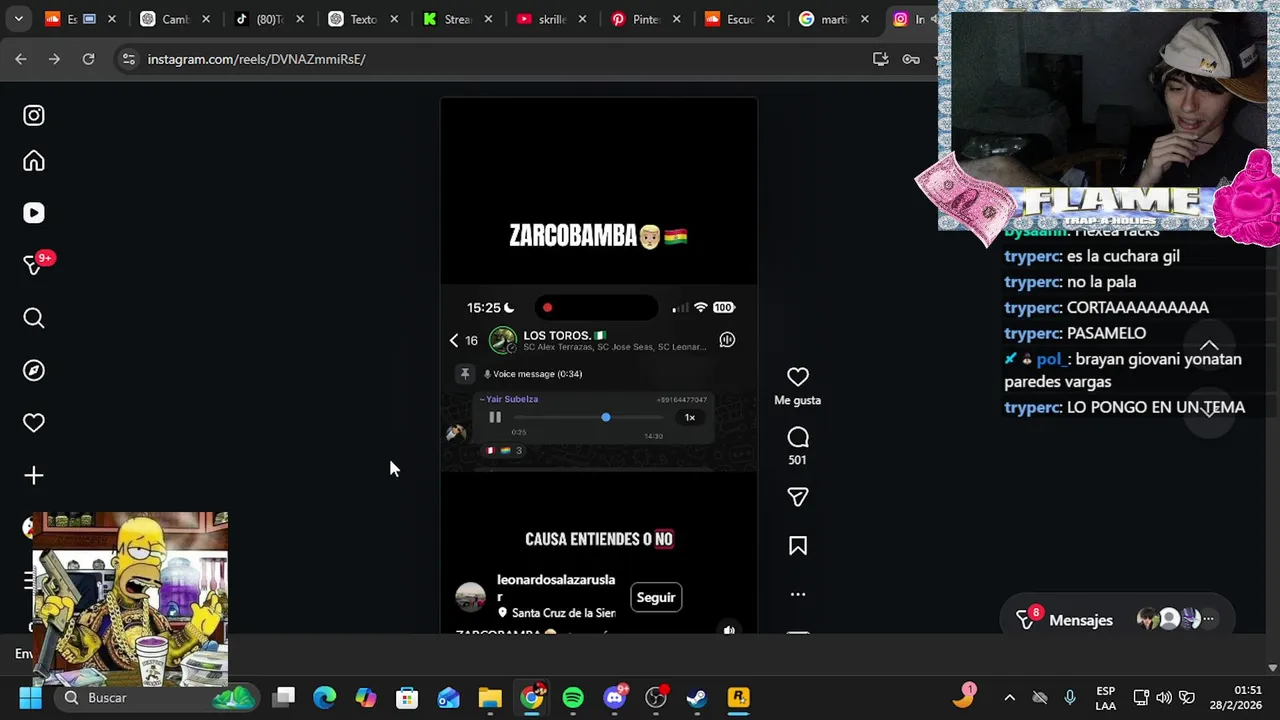Open Steam from taskbar
The image size is (1280, 720).
pos(697,697)
